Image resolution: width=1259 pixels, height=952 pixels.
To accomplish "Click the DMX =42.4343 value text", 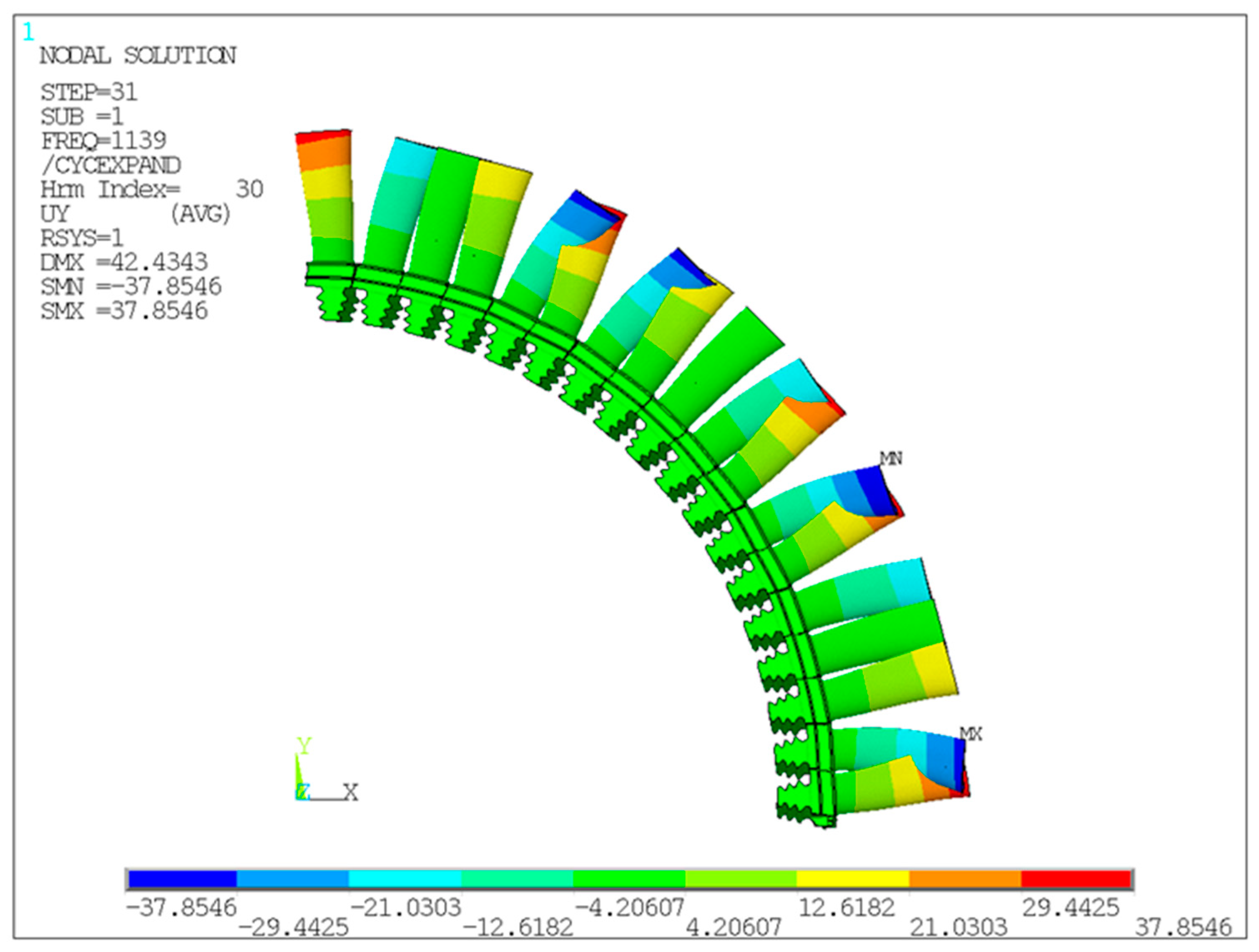I will 124,262.
